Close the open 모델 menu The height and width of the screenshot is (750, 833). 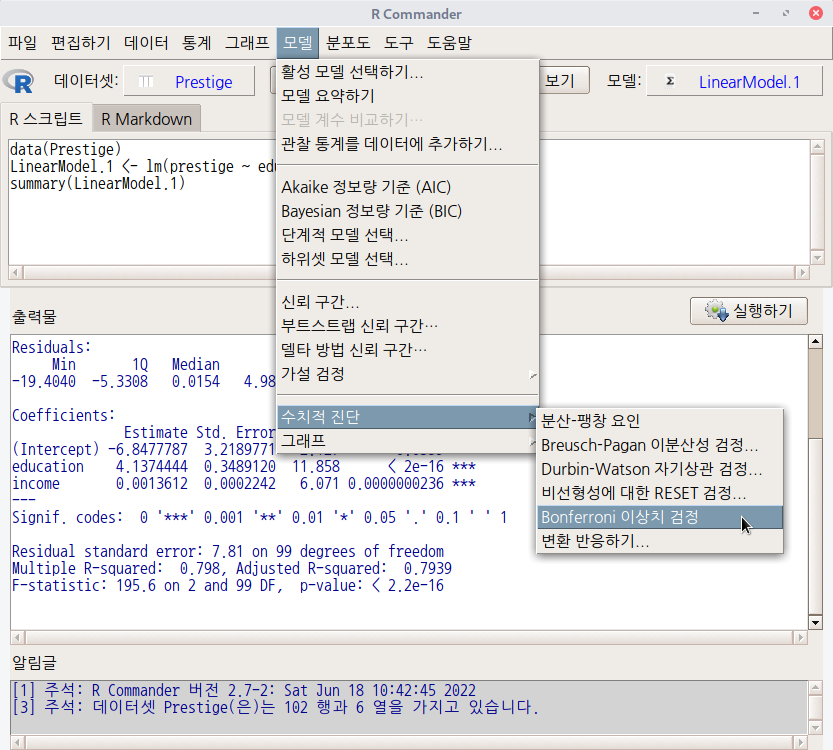[x=298, y=42]
